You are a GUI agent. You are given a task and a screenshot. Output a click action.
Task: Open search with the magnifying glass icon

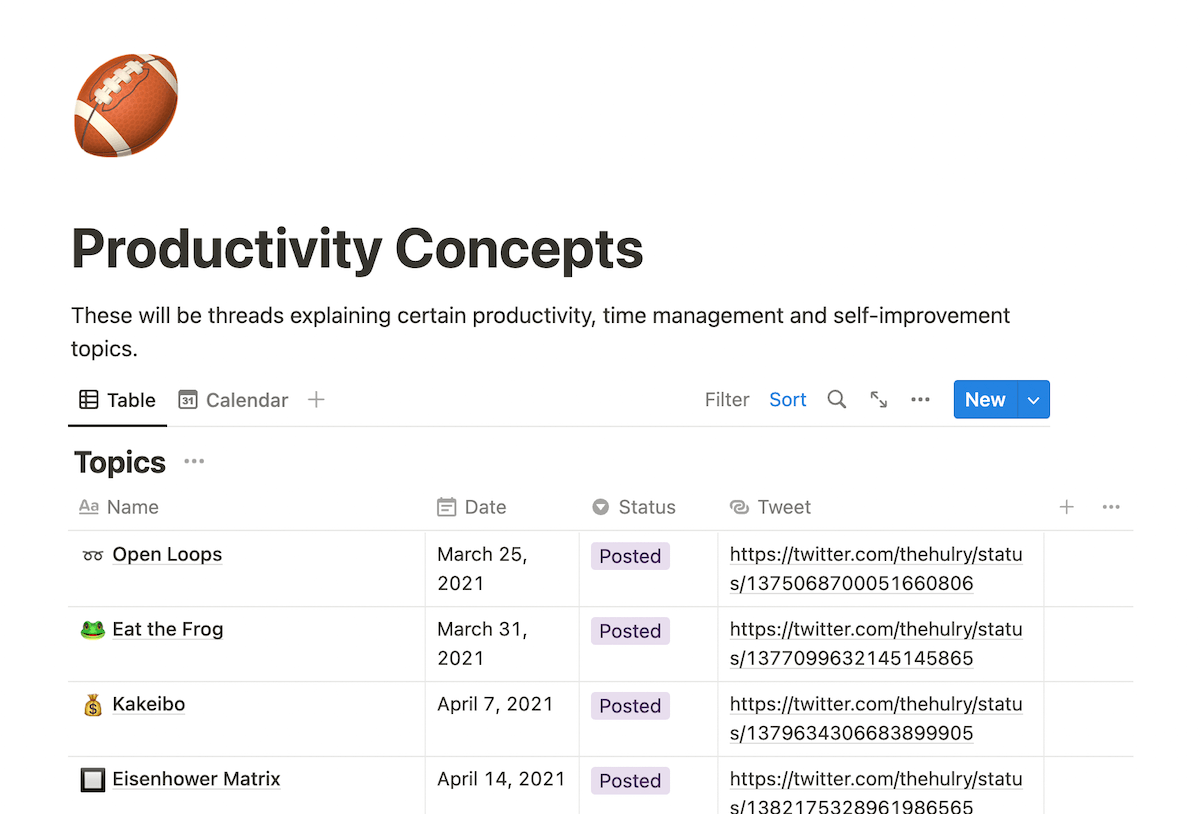(837, 400)
